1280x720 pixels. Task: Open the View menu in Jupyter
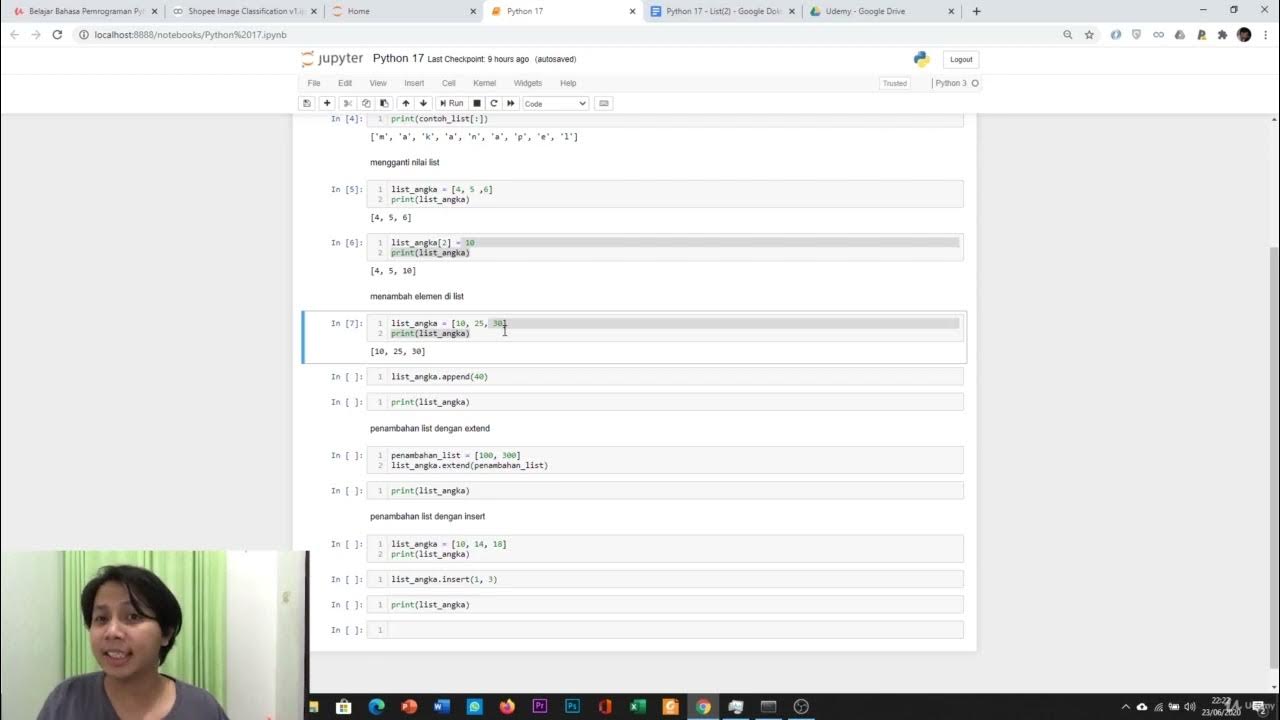tap(378, 83)
